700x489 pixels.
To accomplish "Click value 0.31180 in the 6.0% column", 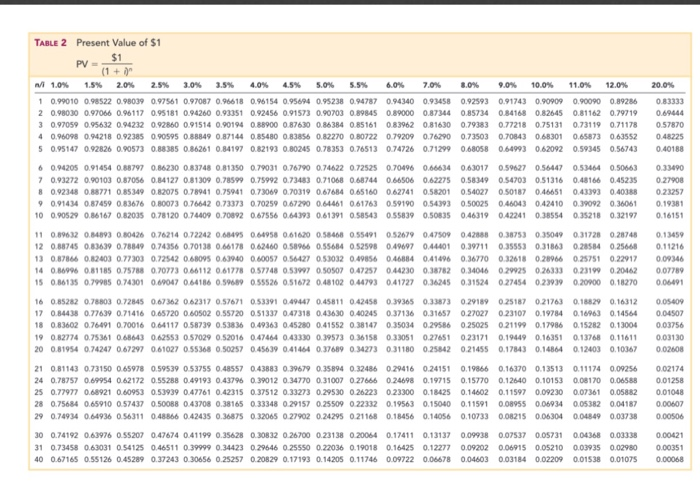I will (x=400, y=349).
